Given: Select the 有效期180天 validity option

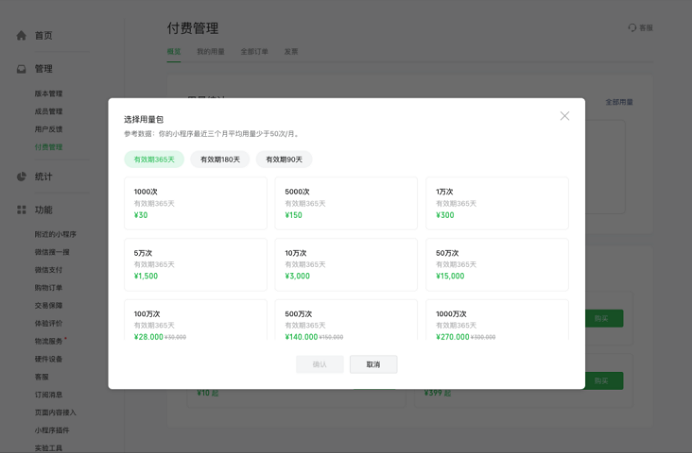Looking at the screenshot, I should tap(220, 159).
